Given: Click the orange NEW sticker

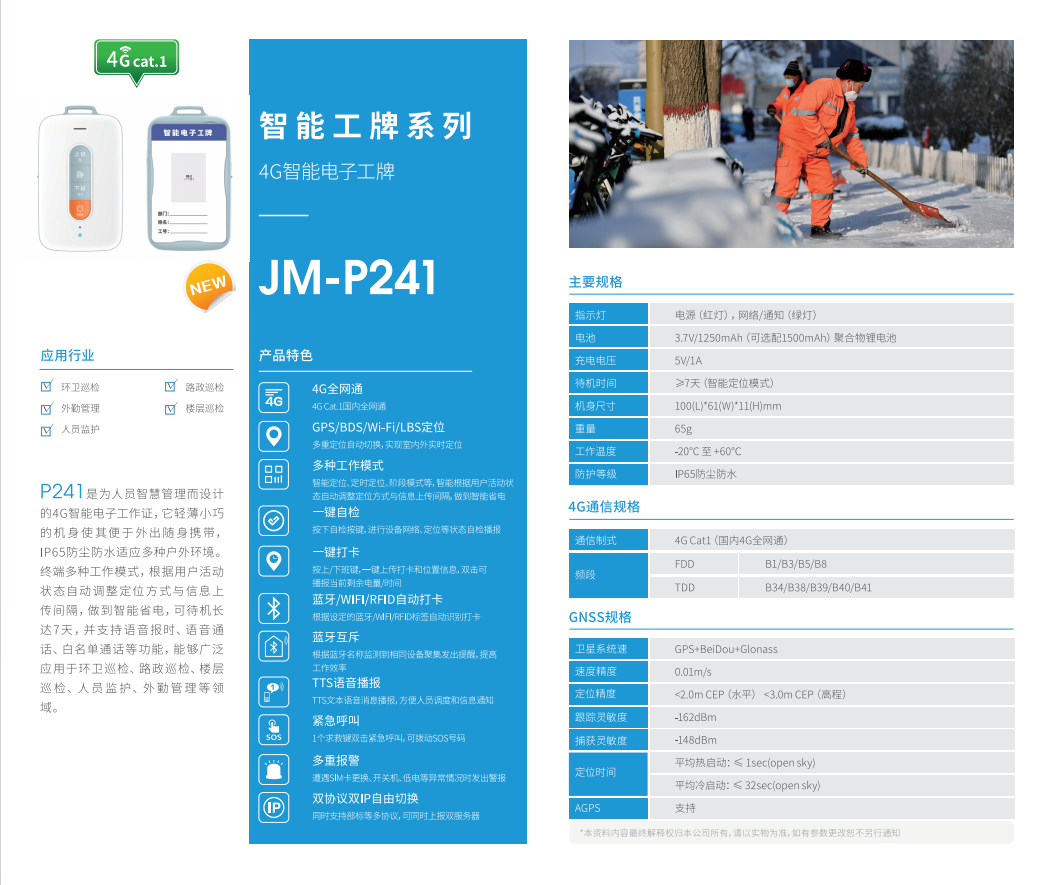Looking at the screenshot, I should click(x=209, y=287).
